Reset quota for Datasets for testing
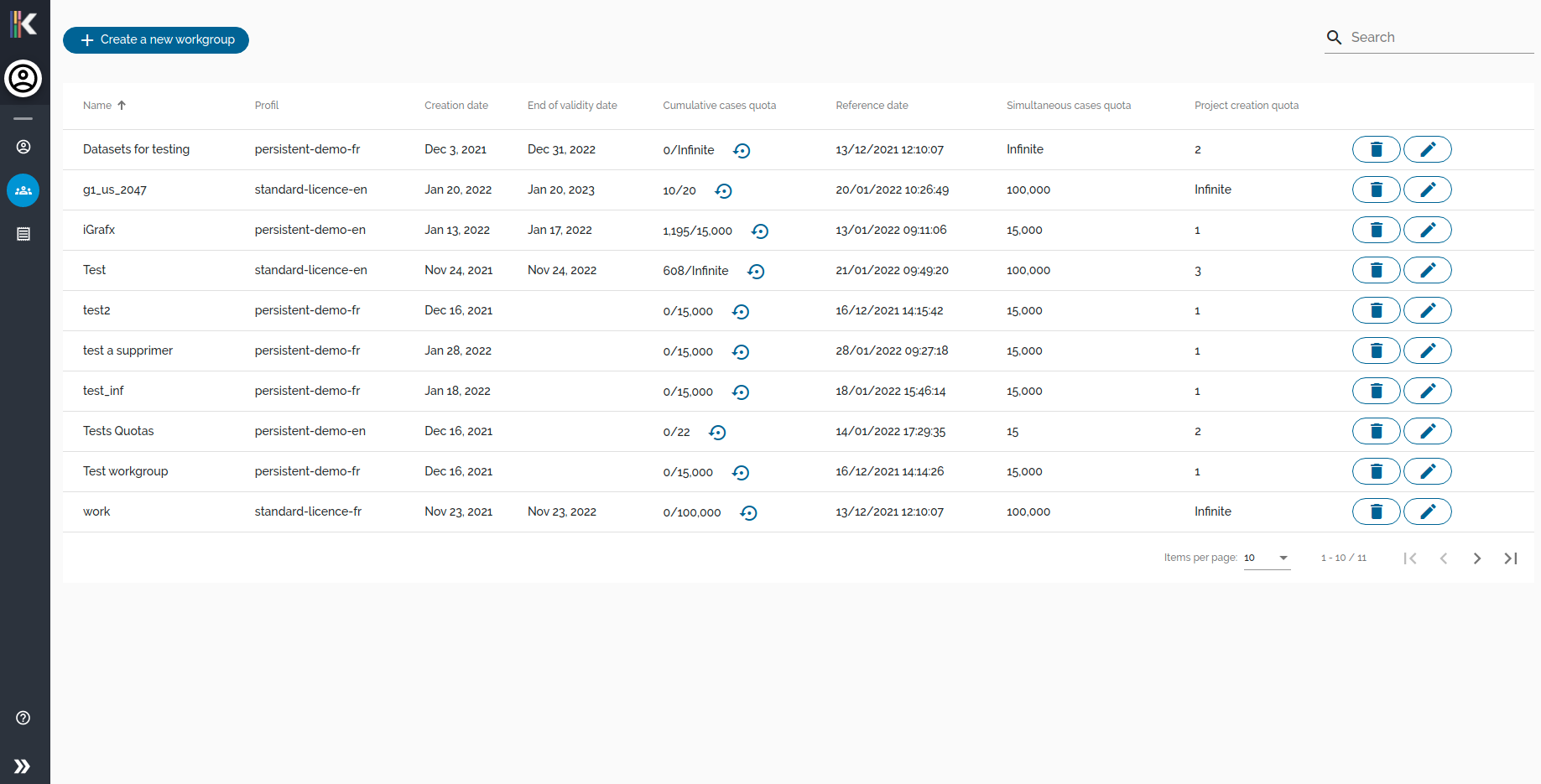Viewport: 1541px width, 784px height. 742,151
